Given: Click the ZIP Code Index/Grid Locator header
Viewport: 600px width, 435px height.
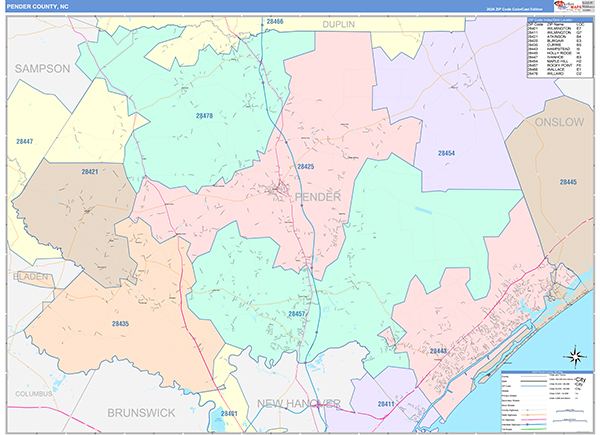Looking at the screenshot, I should (560, 20).
